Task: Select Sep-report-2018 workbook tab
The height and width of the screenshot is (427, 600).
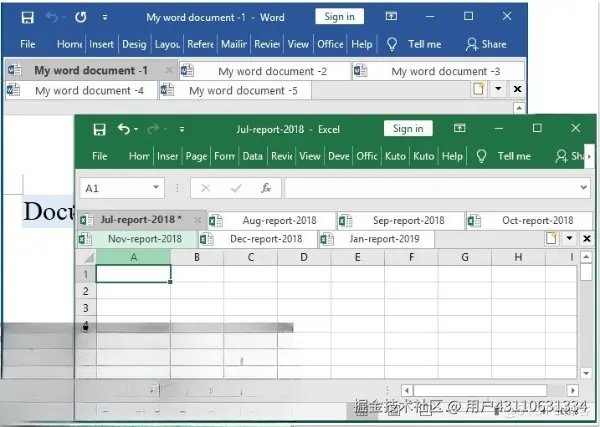Action: (x=401, y=220)
